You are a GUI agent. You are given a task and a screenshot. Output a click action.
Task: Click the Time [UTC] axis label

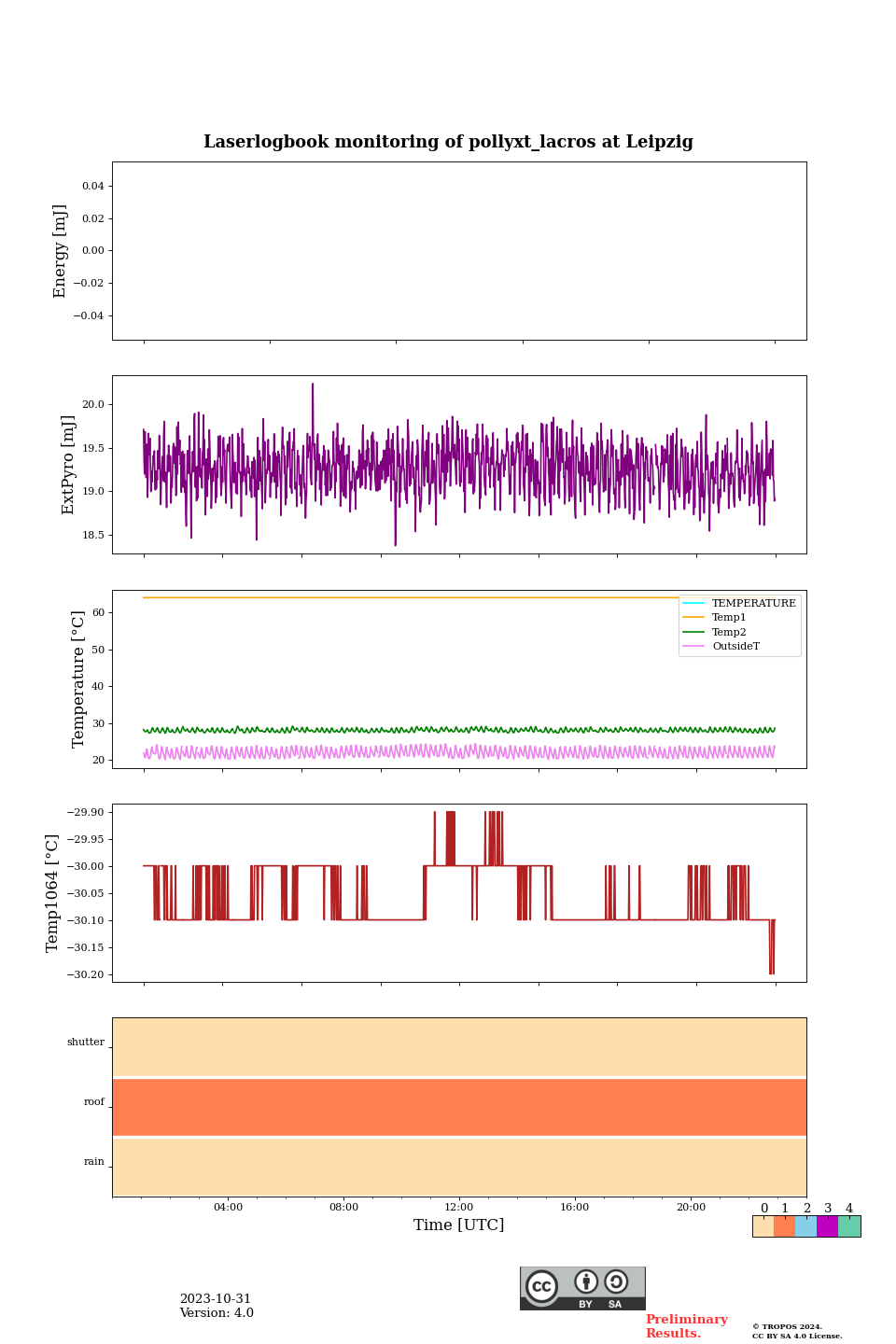(459, 1225)
